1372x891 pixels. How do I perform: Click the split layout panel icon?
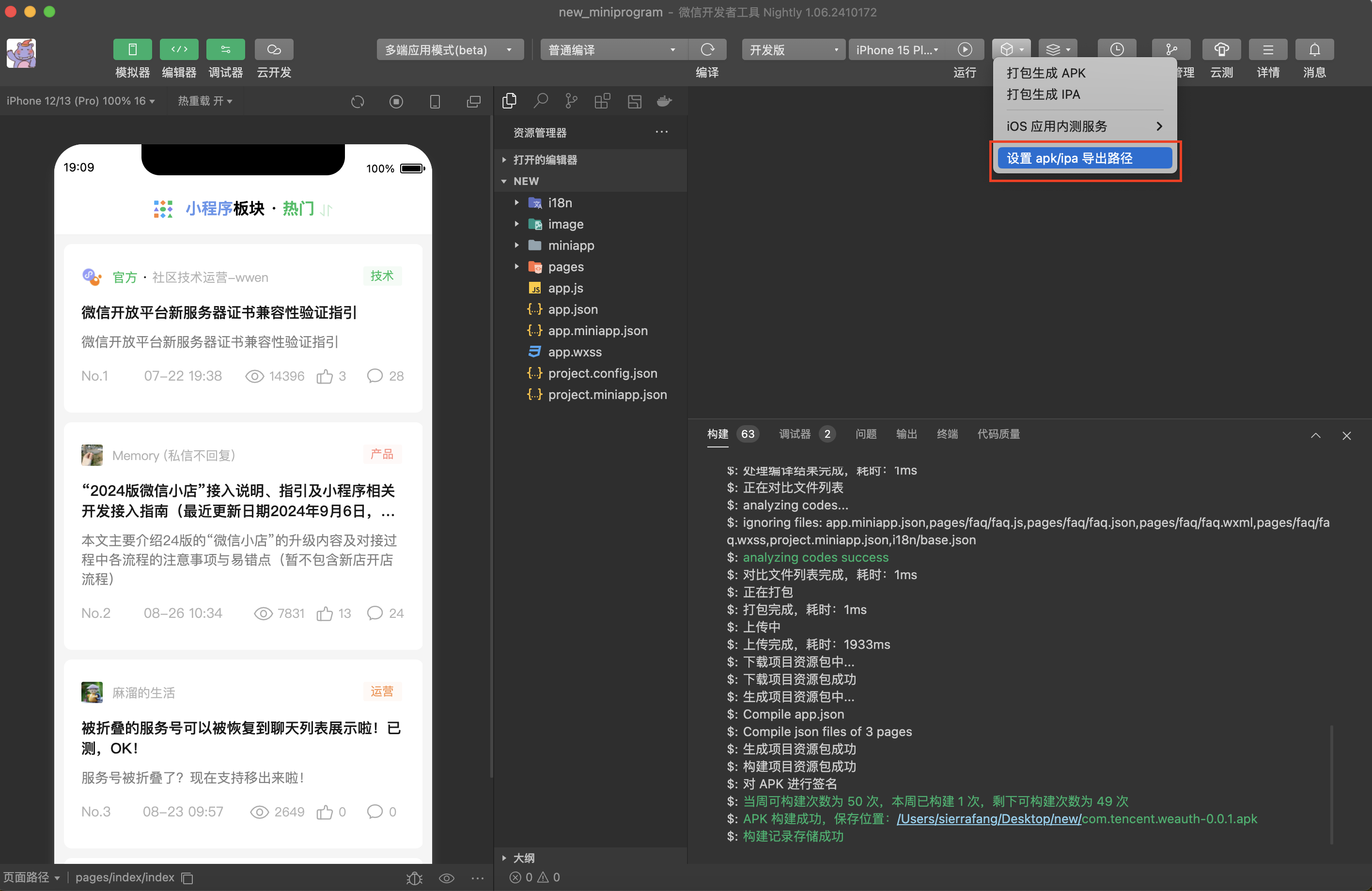[x=634, y=101]
